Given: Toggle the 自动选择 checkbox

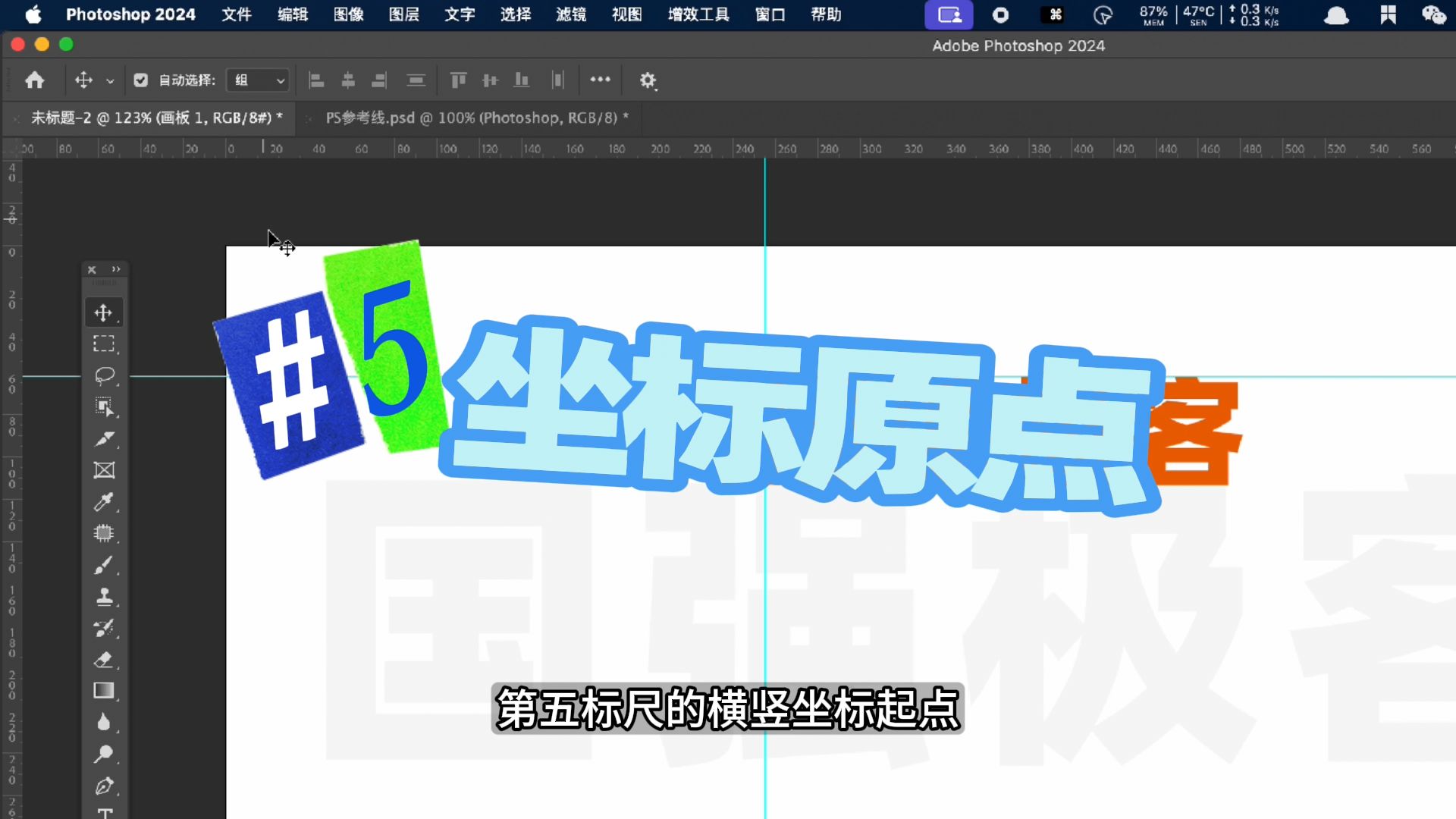Looking at the screenshot, I should tap(141, 80).
